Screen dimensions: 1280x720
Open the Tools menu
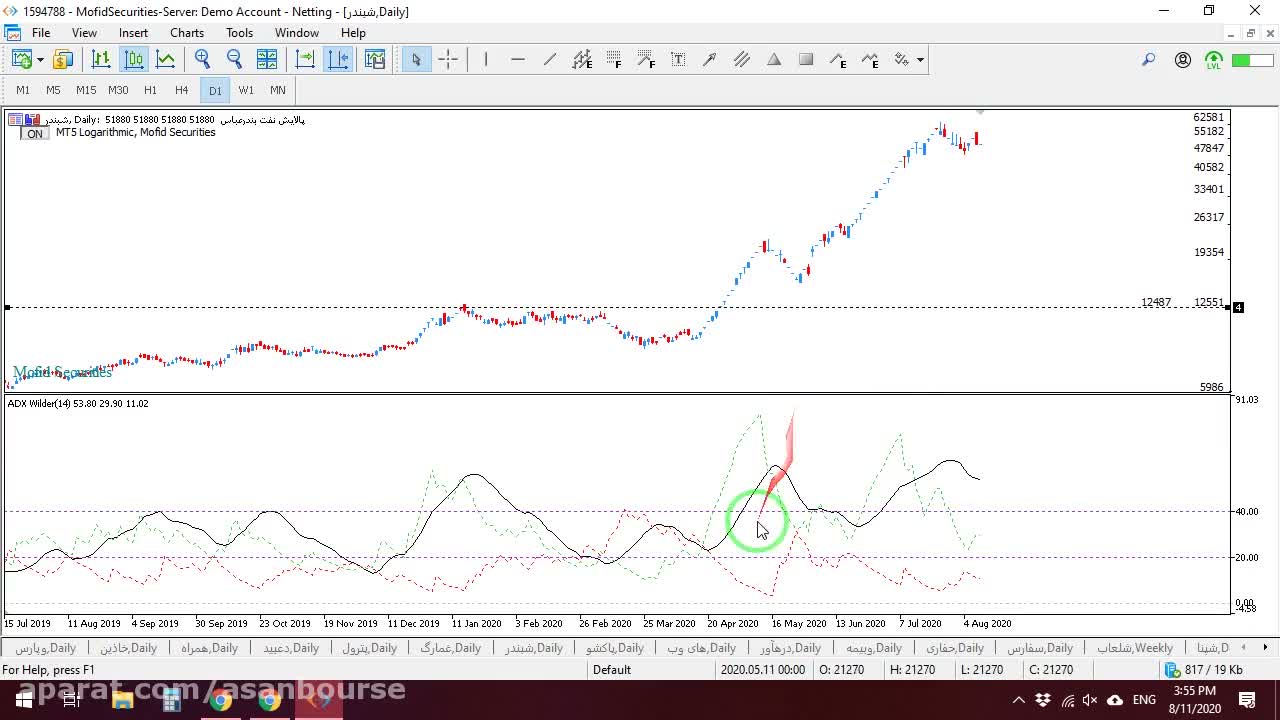tap(239, 33)
